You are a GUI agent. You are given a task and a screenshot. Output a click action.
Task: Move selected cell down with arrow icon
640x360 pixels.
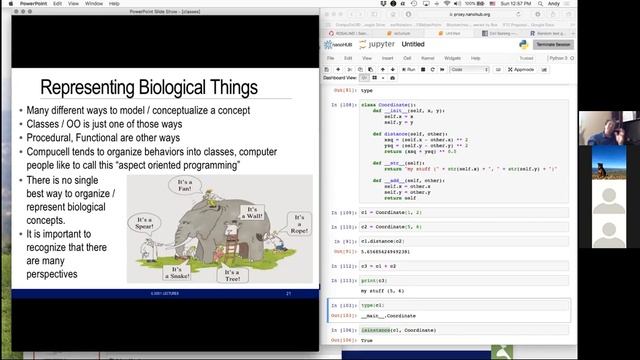[x=393, y=69]
